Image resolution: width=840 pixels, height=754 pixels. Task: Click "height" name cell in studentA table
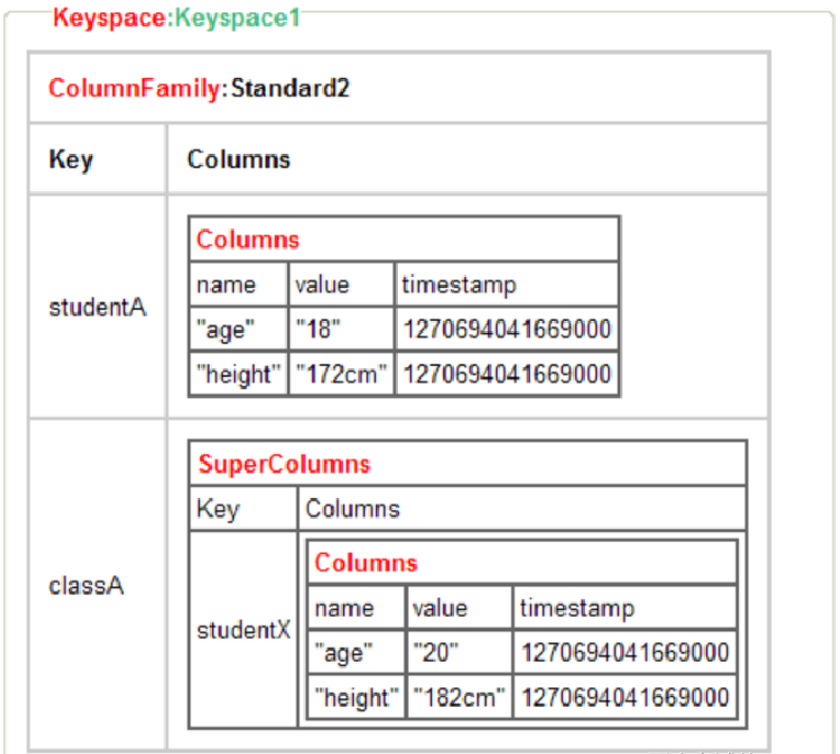tap(237, 374)
